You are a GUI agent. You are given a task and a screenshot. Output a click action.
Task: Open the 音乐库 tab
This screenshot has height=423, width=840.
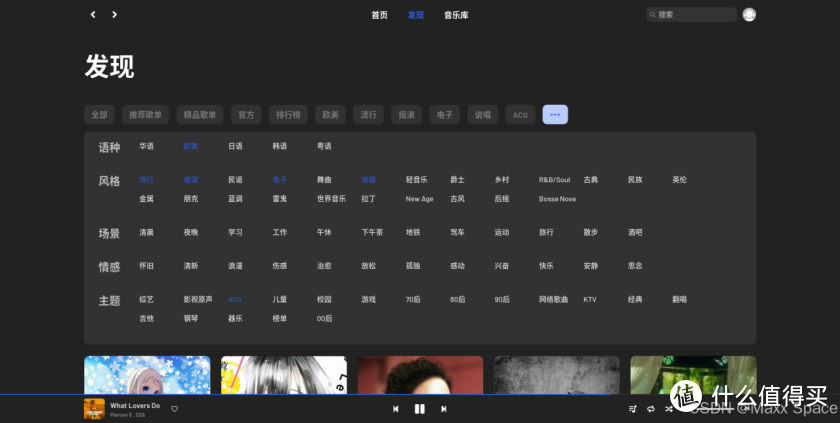[456, 15]
